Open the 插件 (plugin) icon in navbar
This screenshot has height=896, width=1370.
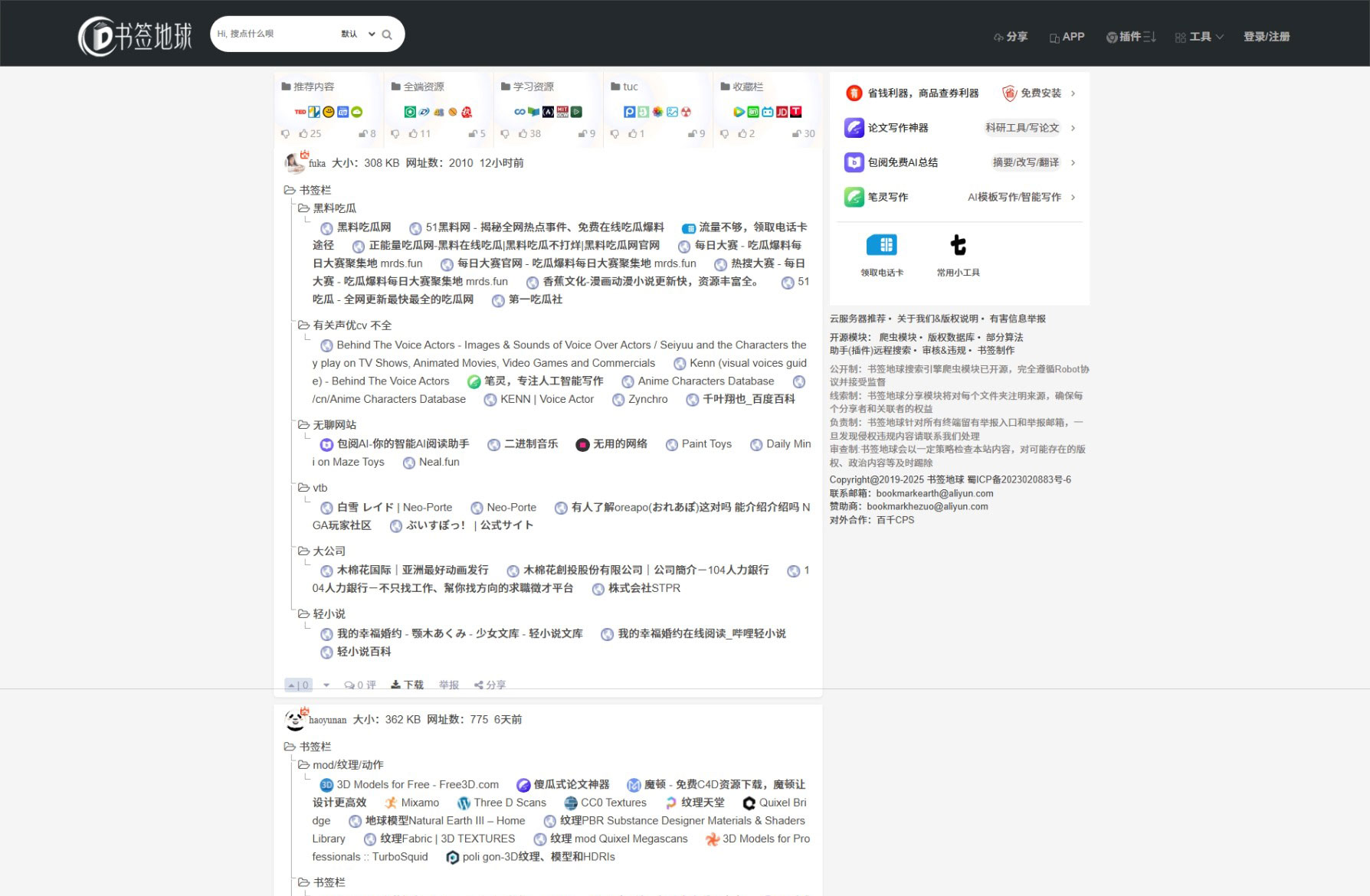point(1110,36)
